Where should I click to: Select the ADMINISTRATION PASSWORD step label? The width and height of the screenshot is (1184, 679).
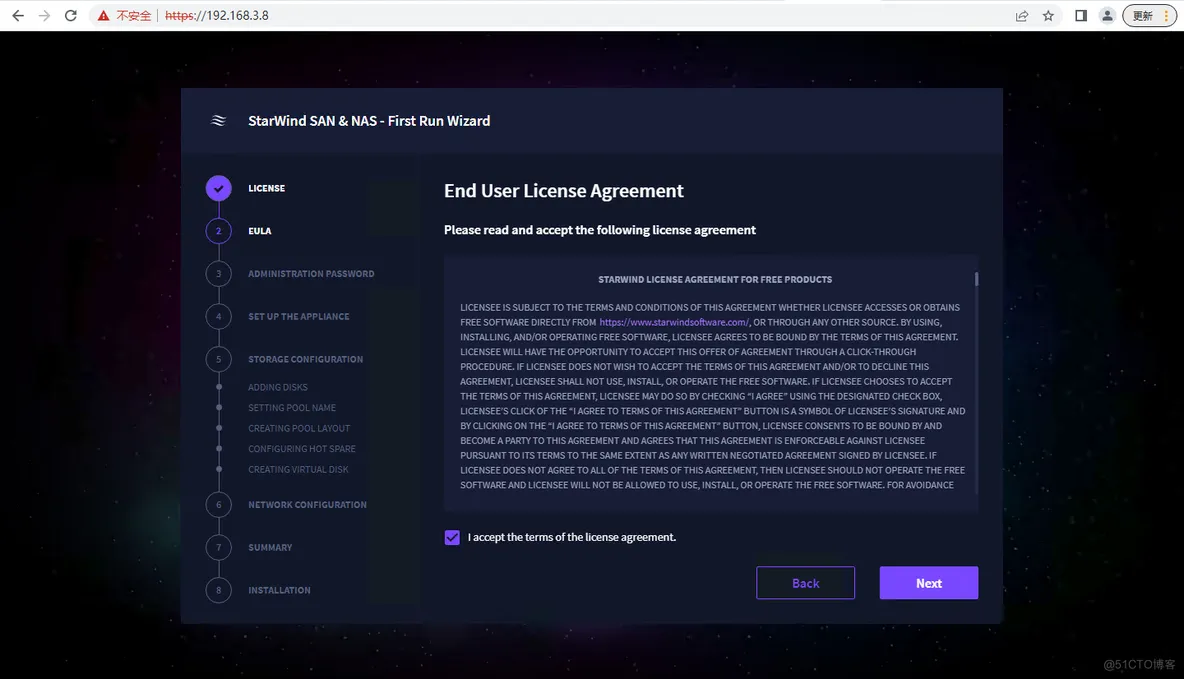(311, 273)
